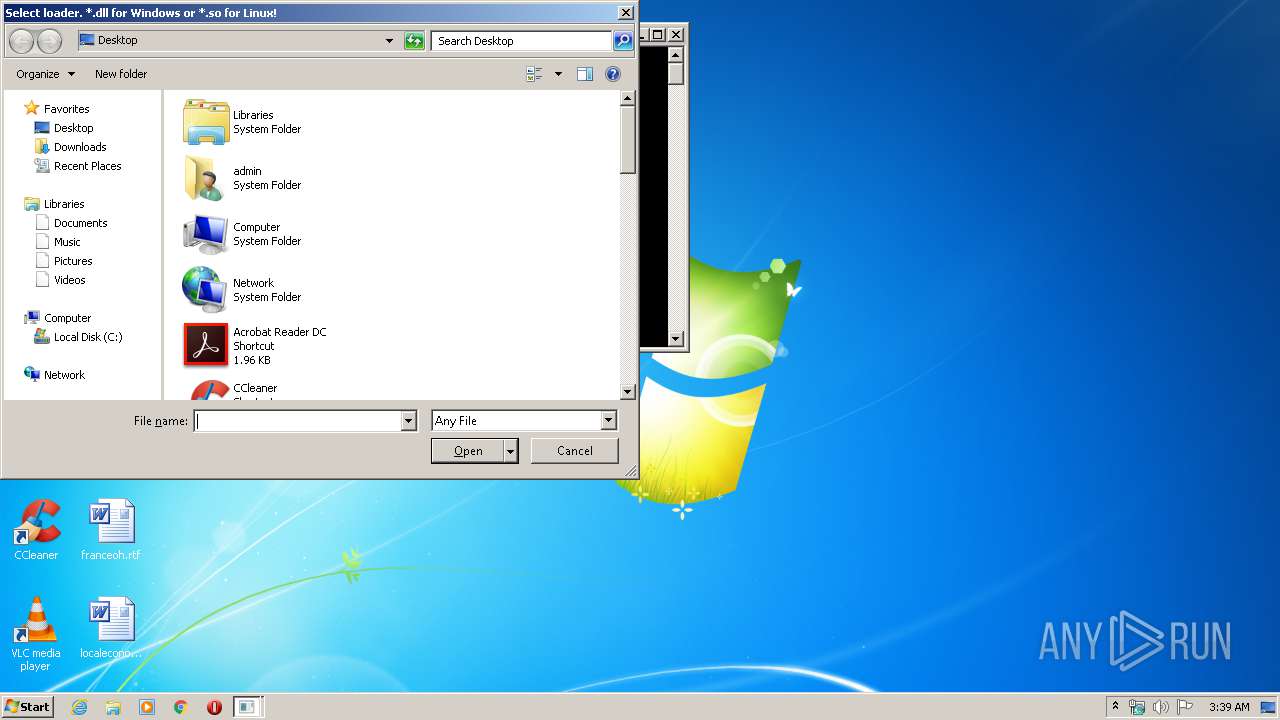Click the file list scroll down arrow
Image resolution: width=1280 pixels, height=720 pixels.
click(x=628, y=392)
